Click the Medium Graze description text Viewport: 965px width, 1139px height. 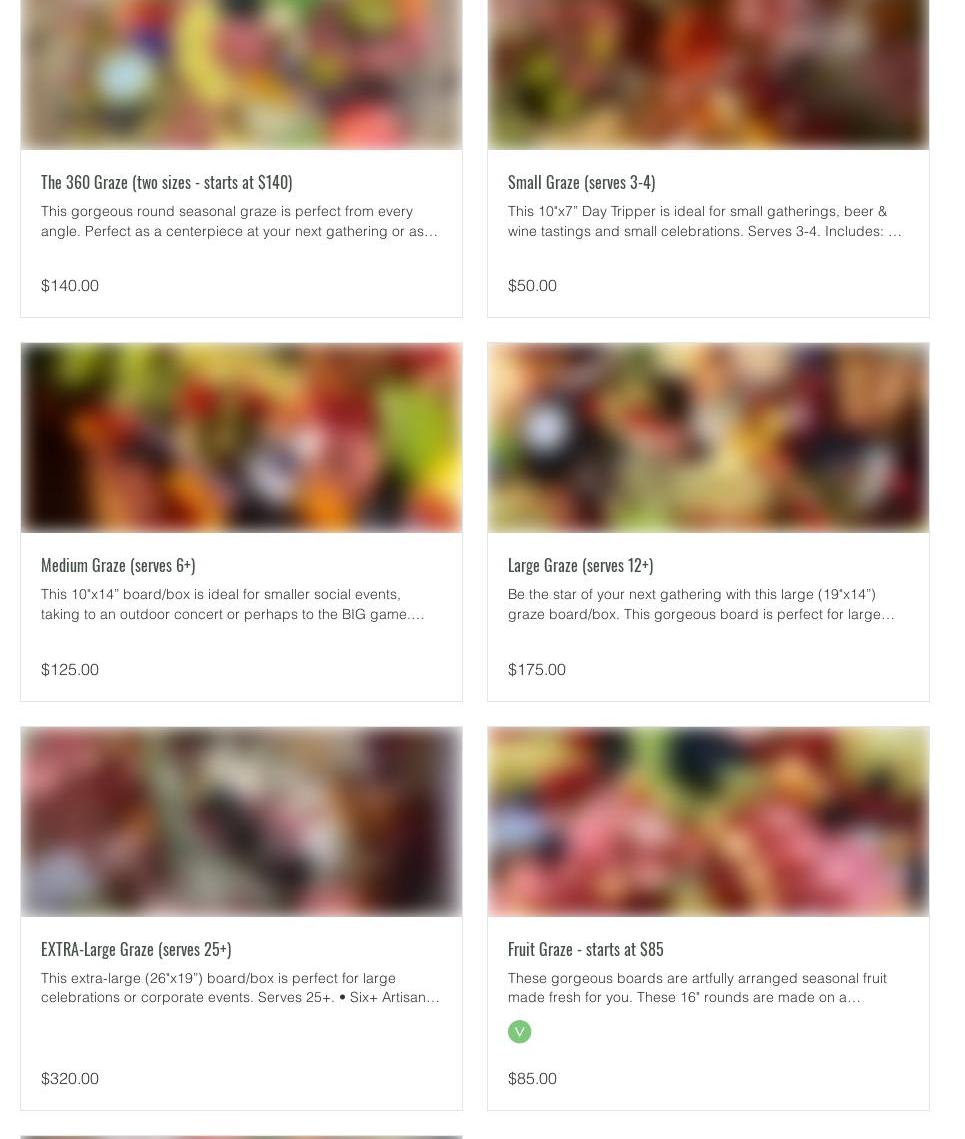[233, 604]
